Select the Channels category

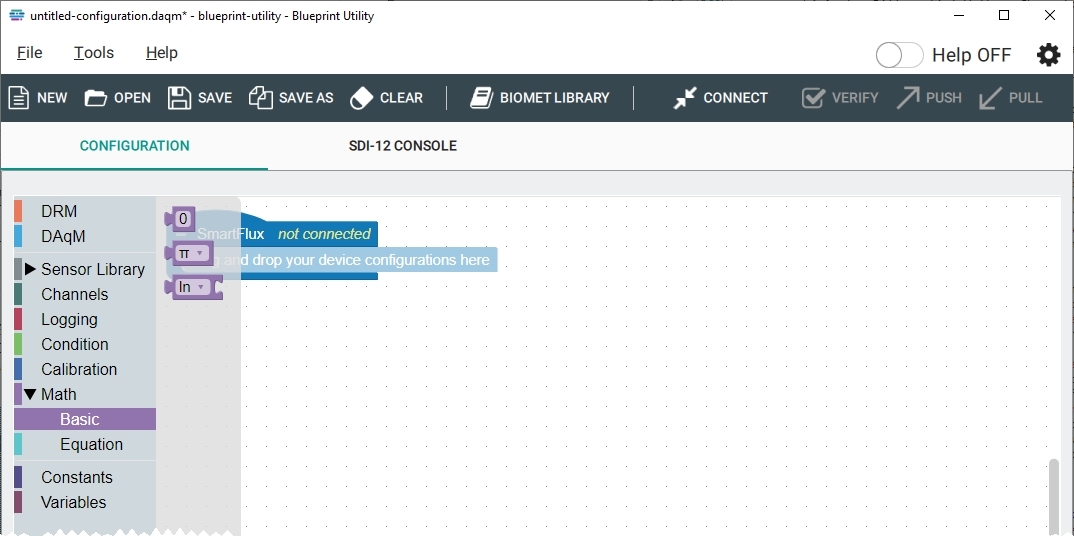pyautogui.click(x=85, y=294)
